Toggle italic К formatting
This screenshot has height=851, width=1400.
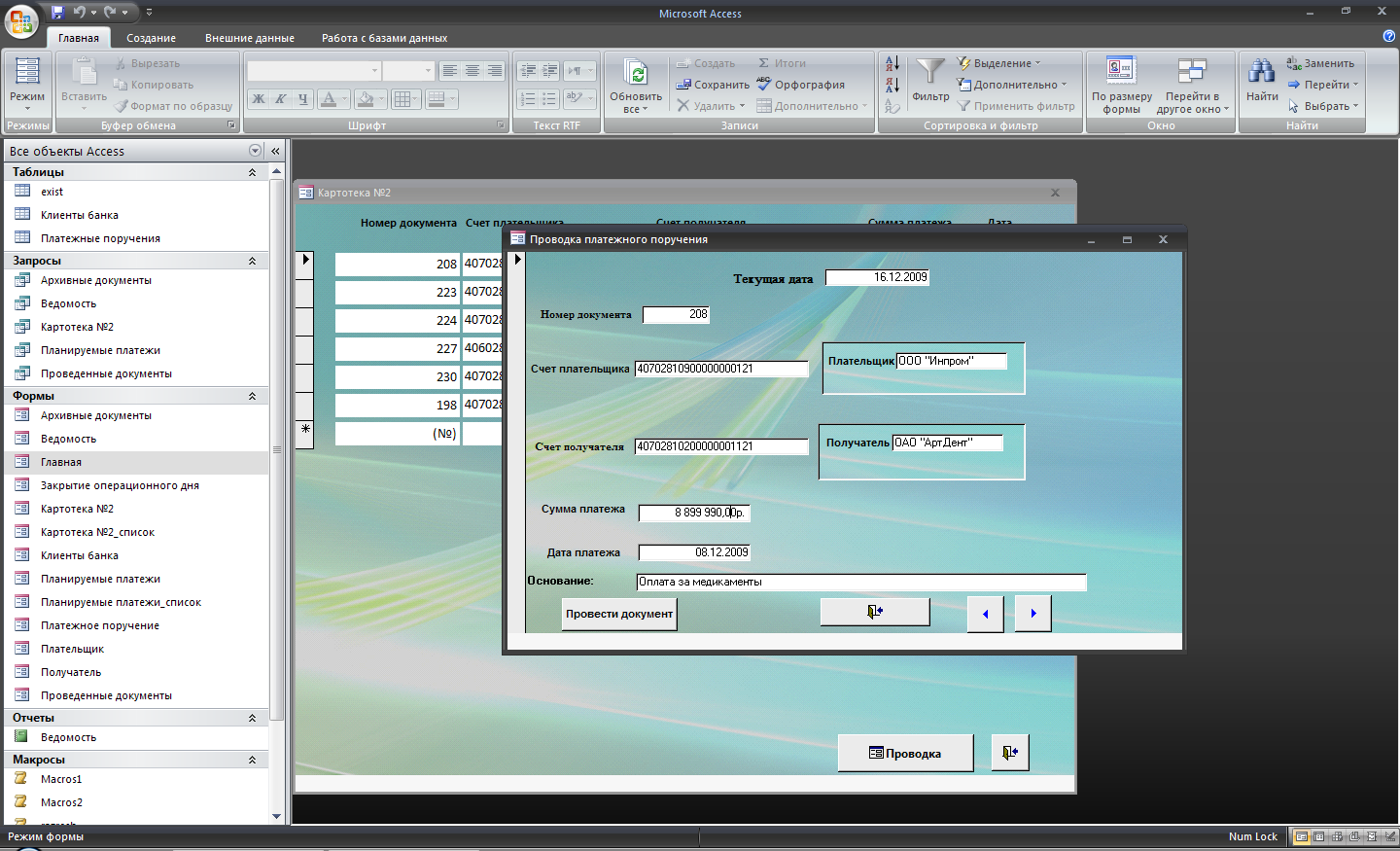280,99
